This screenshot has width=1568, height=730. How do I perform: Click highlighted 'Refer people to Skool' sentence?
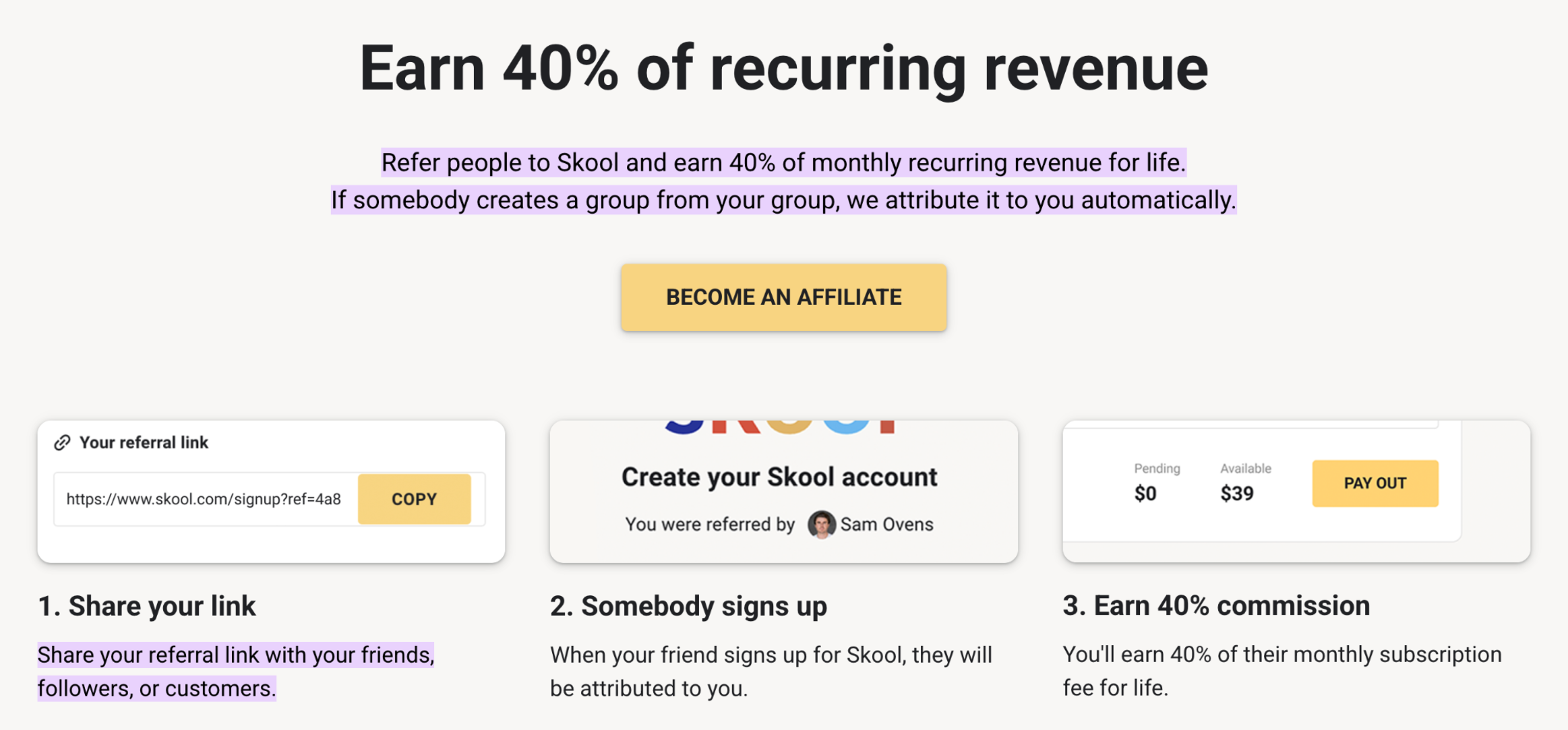pyautogui.click(x=783, y=162)
